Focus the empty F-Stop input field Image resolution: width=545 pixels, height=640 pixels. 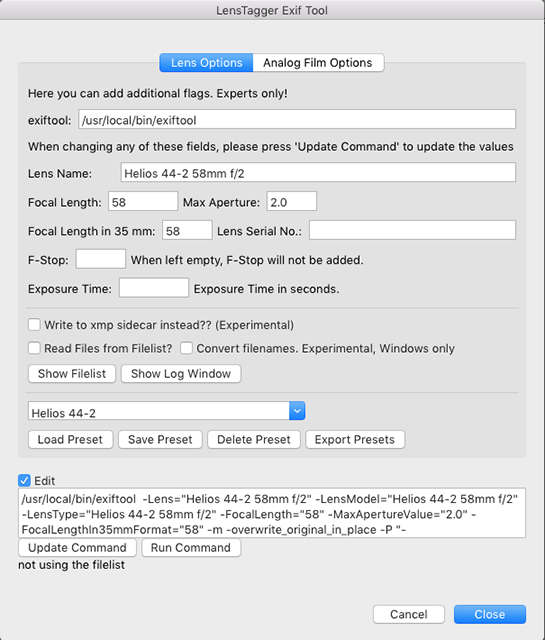[101, 259]
